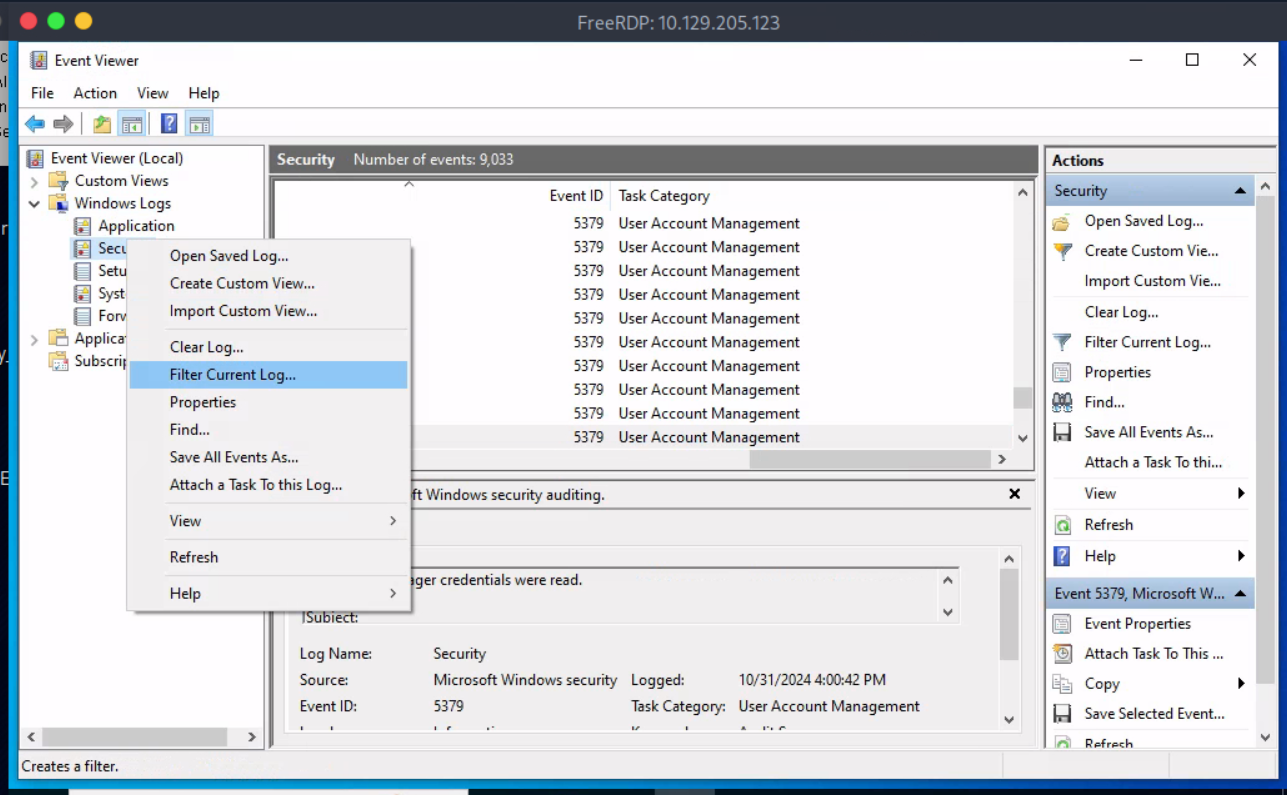Expand the View submenu arrow in Actions pane
Viewport: 1287px width, 795px height.
tap(1241, 493)
